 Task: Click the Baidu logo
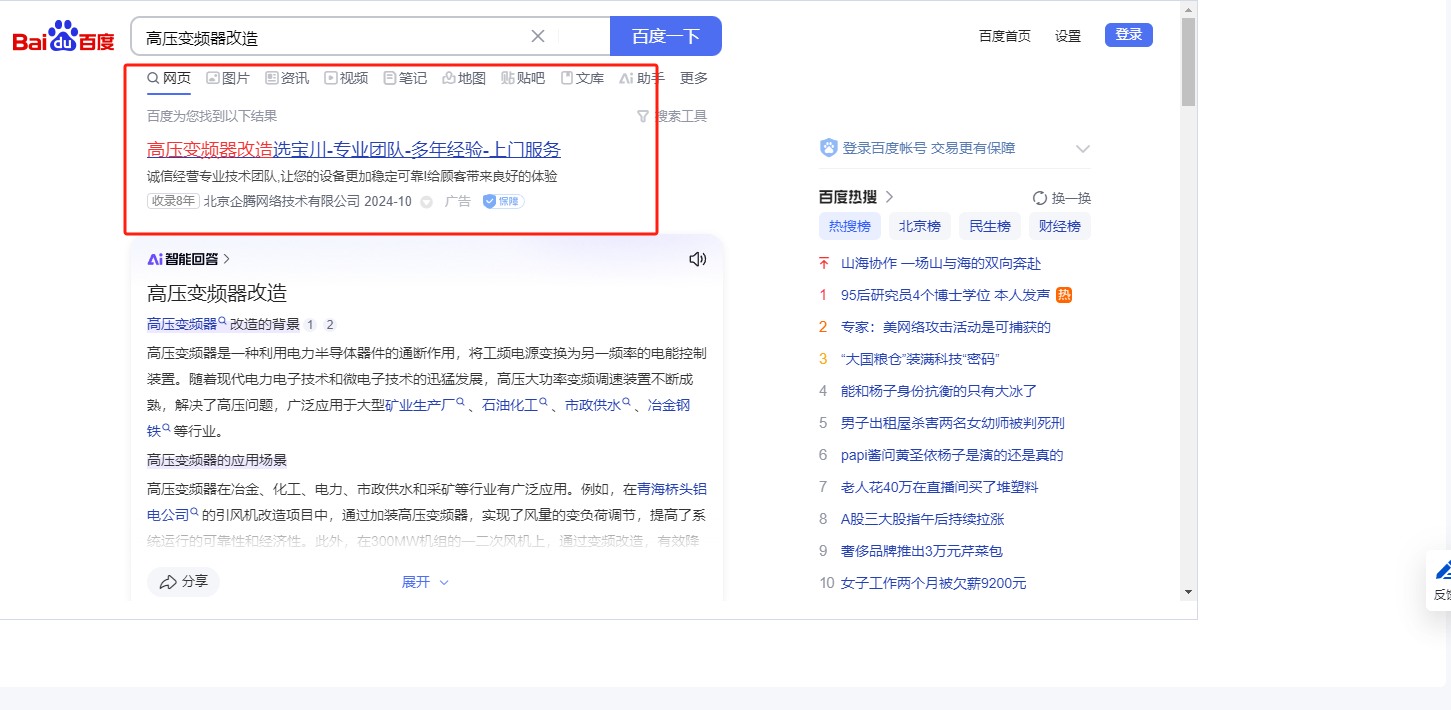point(63,38)
